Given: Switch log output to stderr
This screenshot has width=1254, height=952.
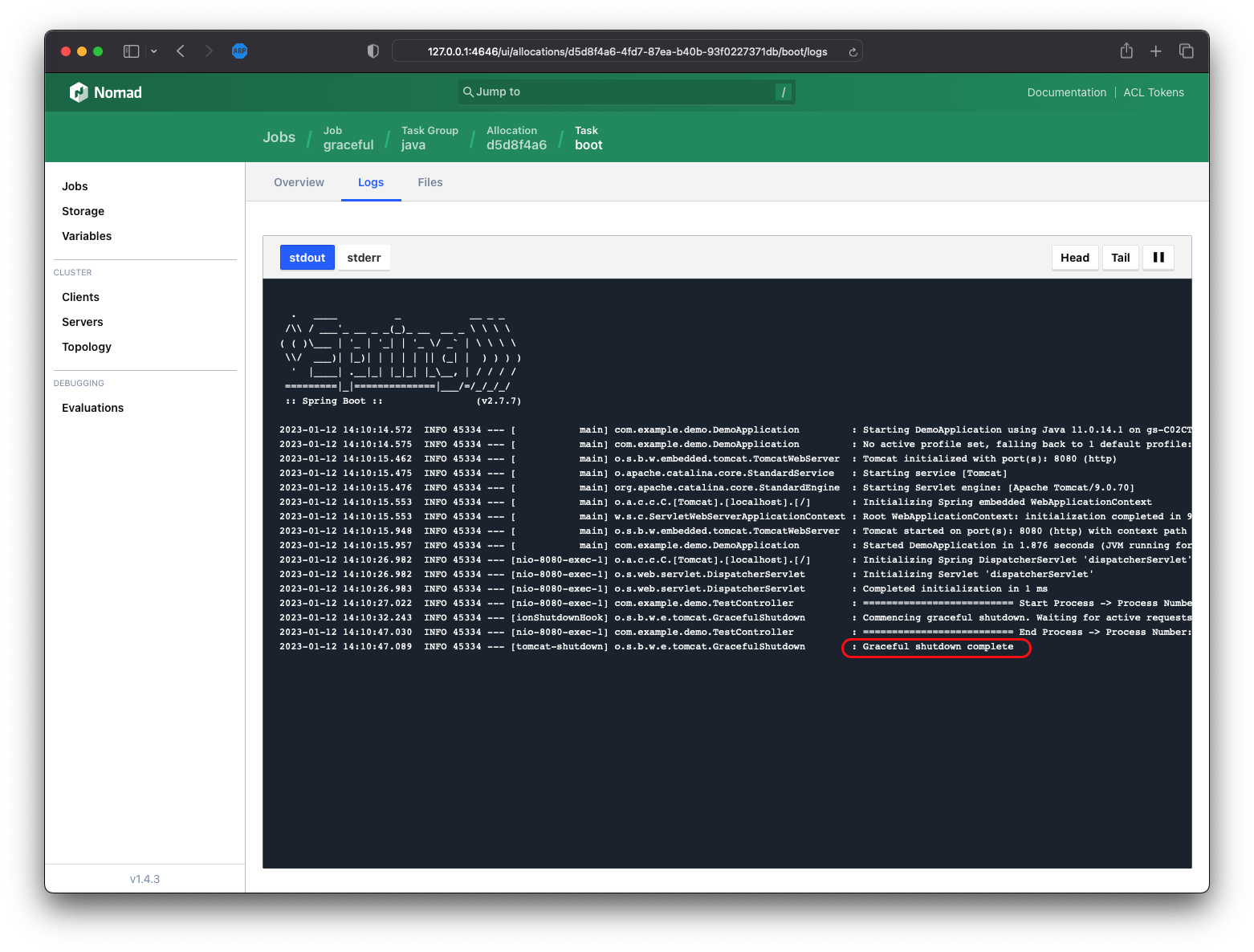Looking at the screenshot, I should pos(364,258).
